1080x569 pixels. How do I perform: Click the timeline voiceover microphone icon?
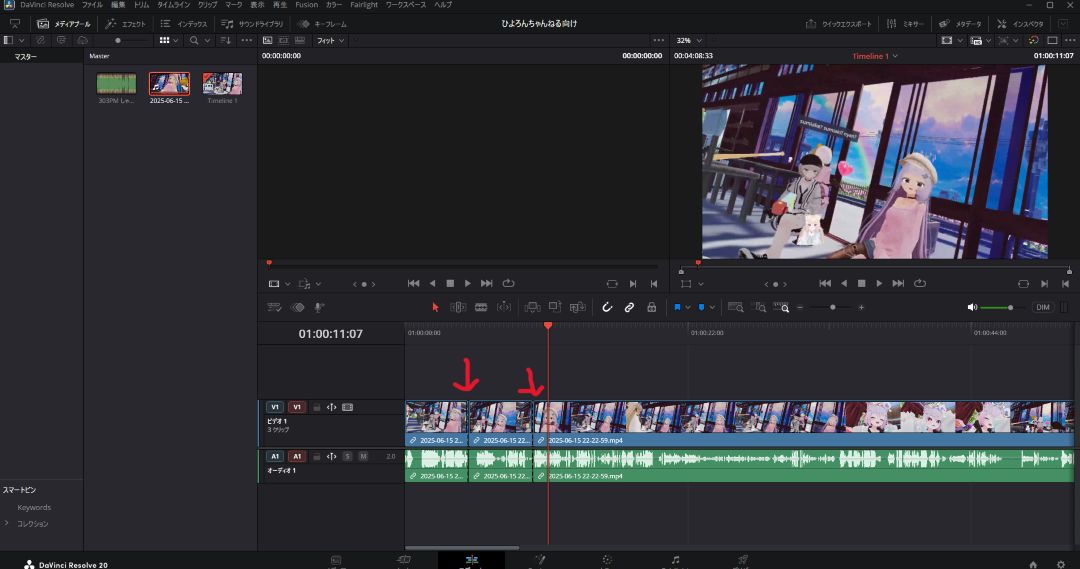[x=320, y=308]
